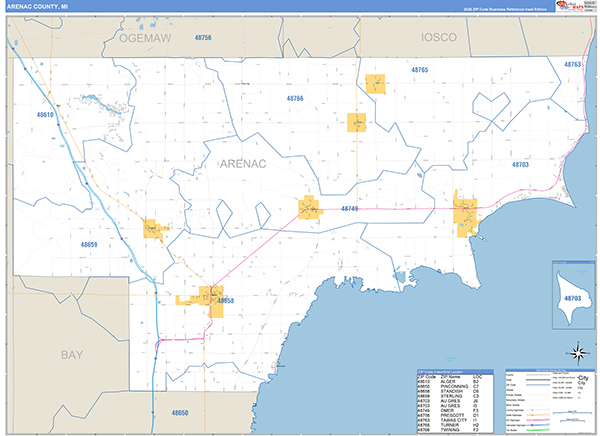The image size is (600, 436).
Task: Click the 'ARENAC COUNTY, MI' title
Action: pos(39,8)
